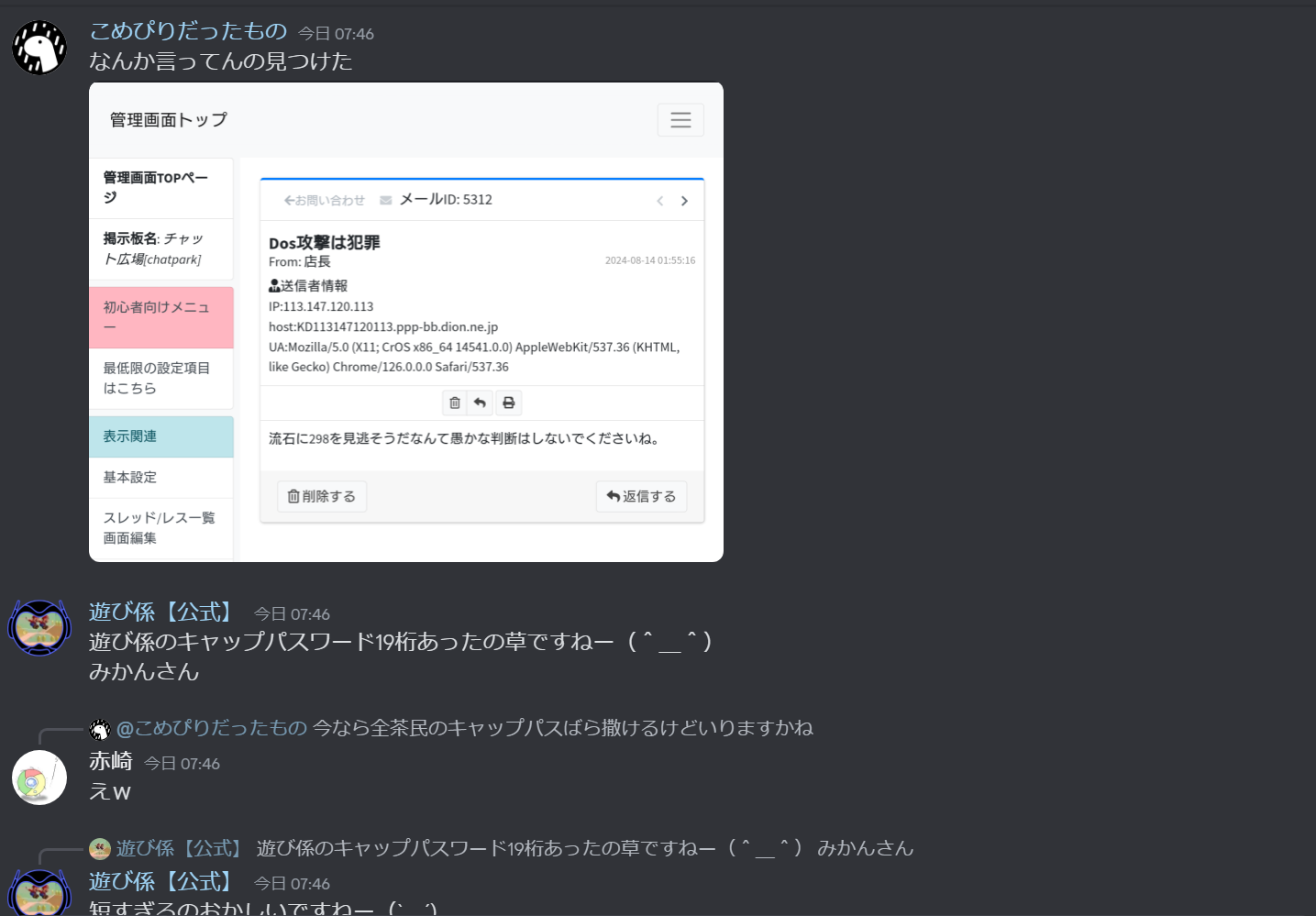Click 管理画面トップ header title
1316x916 pixels.
tap(169, 120)
